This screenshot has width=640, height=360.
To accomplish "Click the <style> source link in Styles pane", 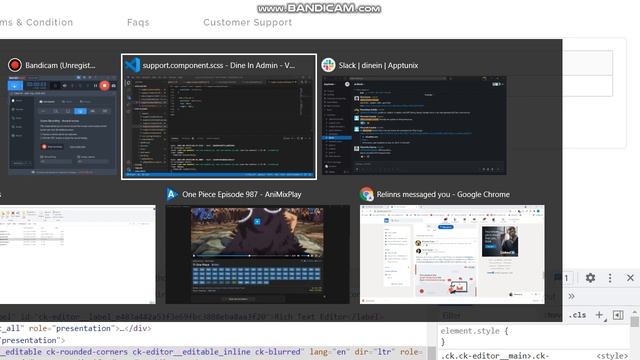I will click(x=612, y=356).
